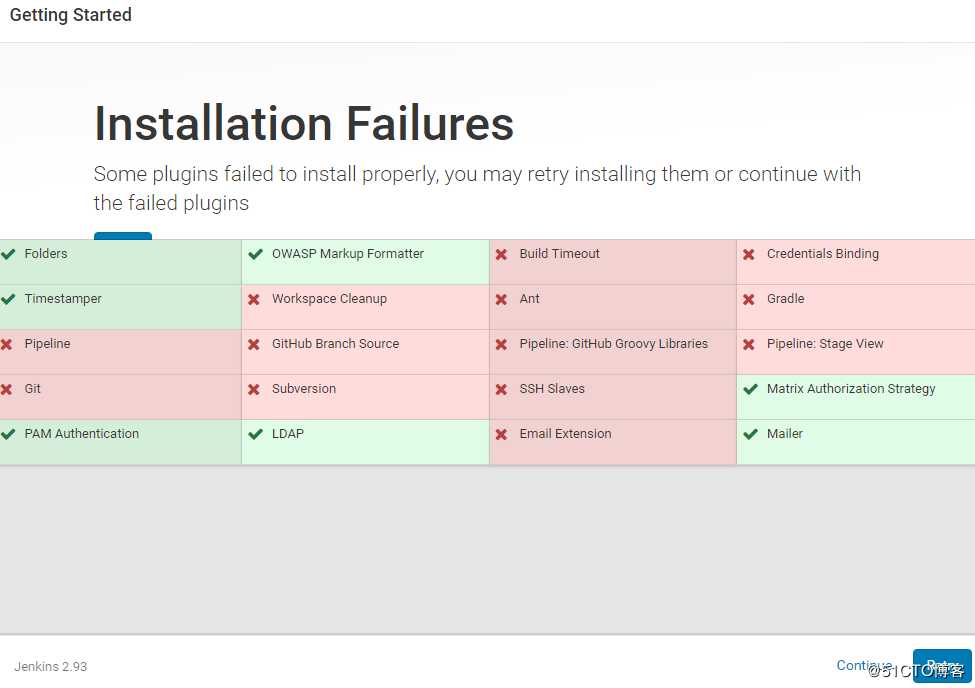
Task: Click the partially hidden blue button under heading
Action: coord(123,236)
